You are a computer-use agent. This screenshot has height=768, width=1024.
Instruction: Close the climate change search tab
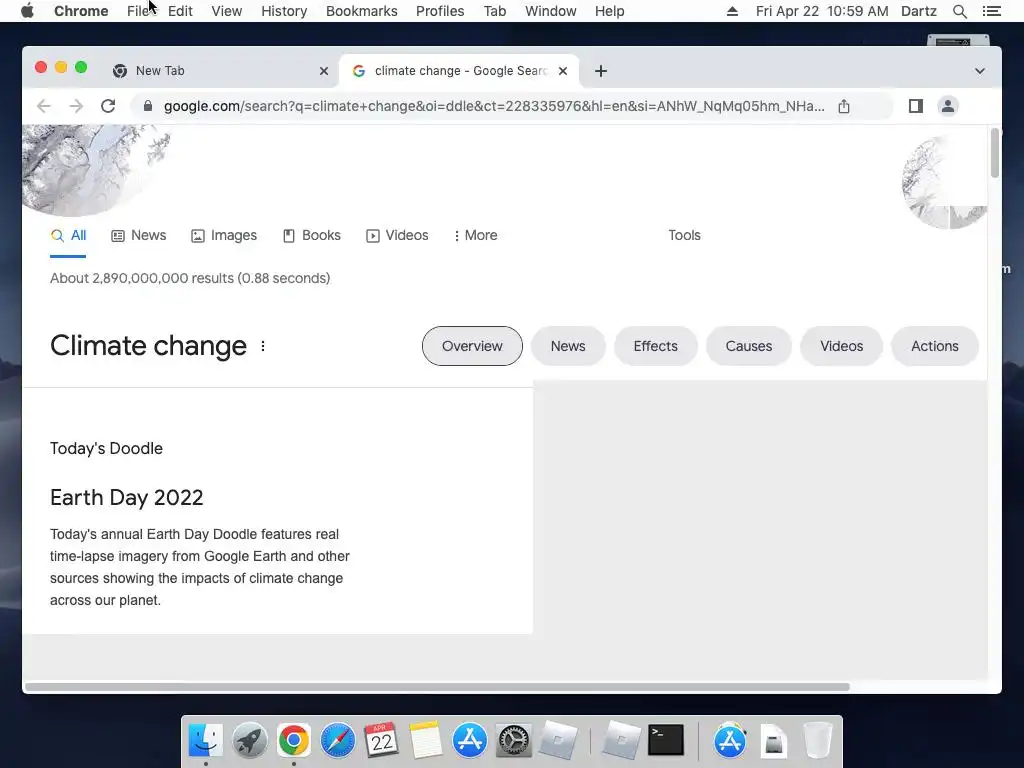coord(563,71)
